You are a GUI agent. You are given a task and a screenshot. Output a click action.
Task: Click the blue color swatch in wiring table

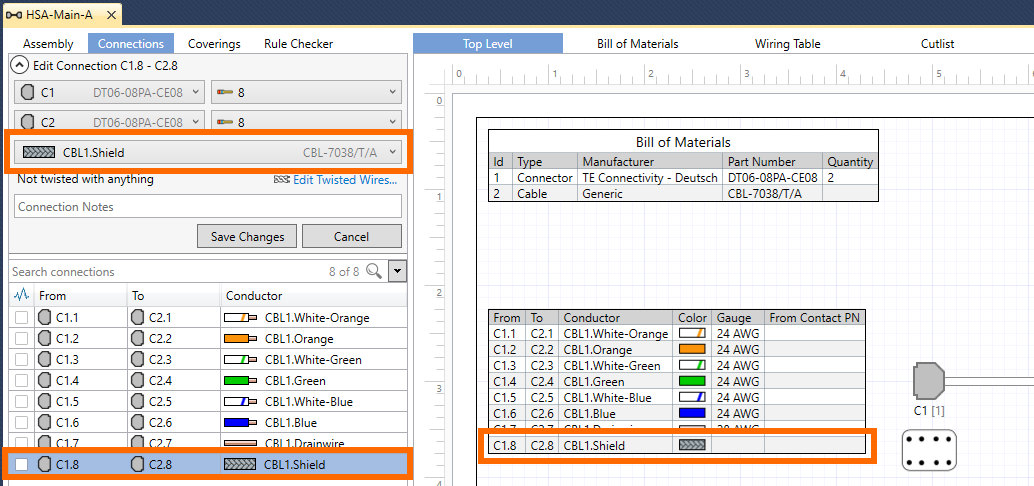click(x=692, y=413)
